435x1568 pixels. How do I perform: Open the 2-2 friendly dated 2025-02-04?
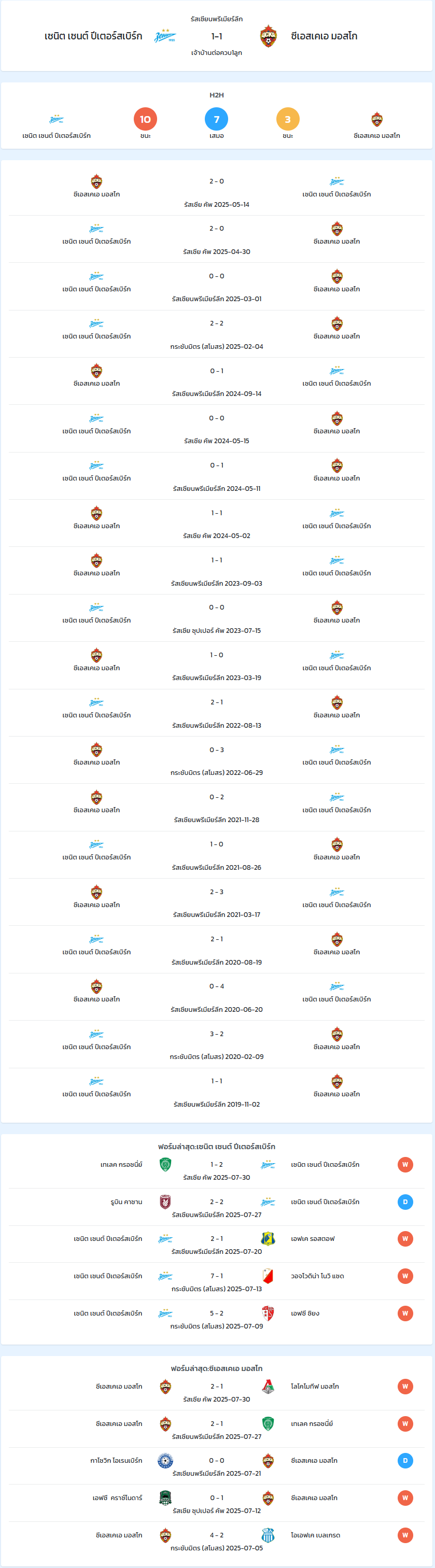click(x=216, y=334)
